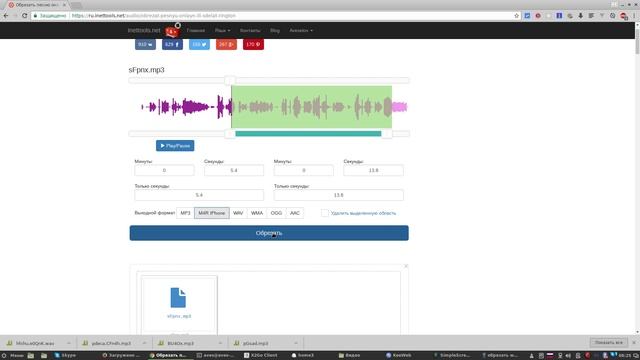
Task: Open X2Go Client from the taskbar
Action: (x=261, y=356)
